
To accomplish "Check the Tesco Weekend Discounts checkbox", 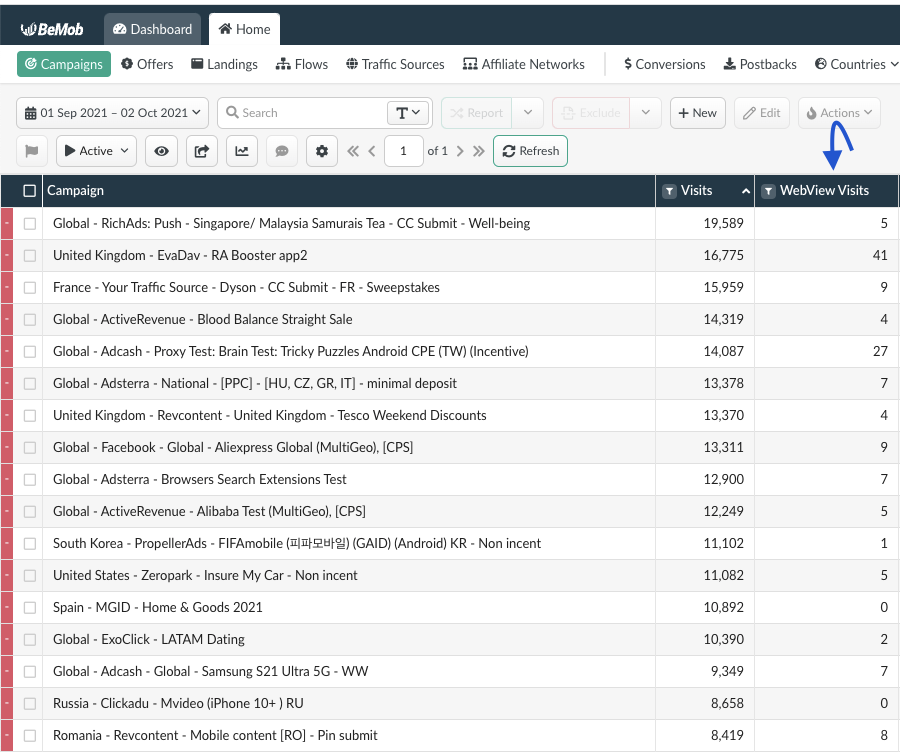I will (x=30, y=416).
